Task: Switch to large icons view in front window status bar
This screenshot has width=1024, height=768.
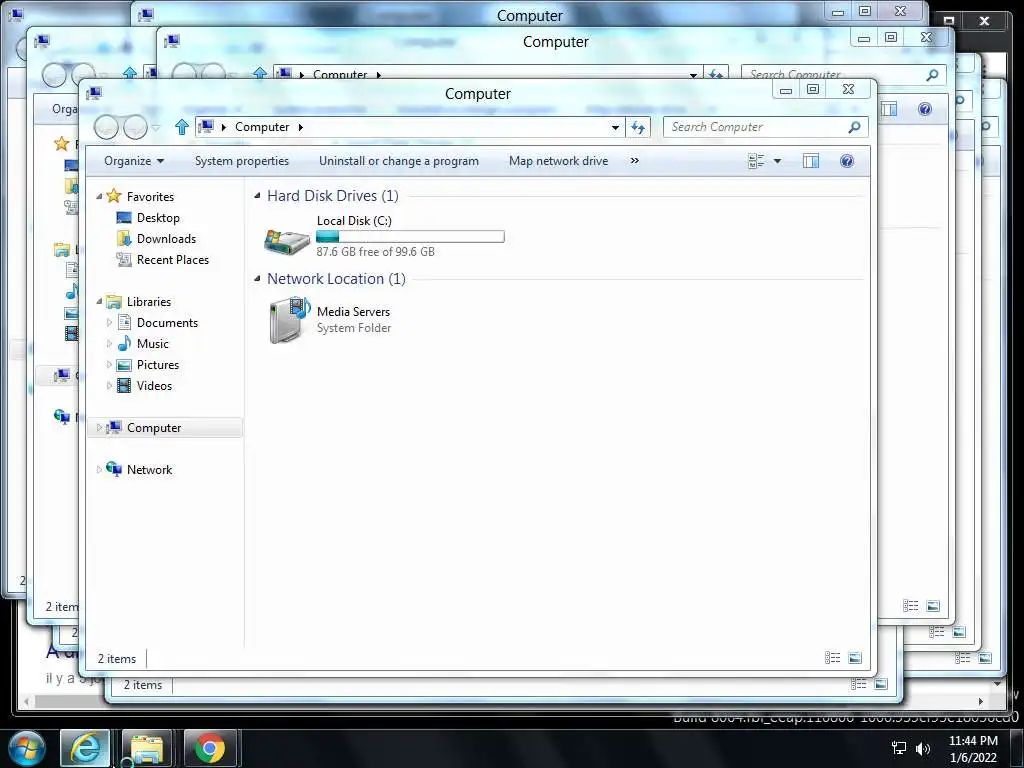Action: (x=855, y=658)
